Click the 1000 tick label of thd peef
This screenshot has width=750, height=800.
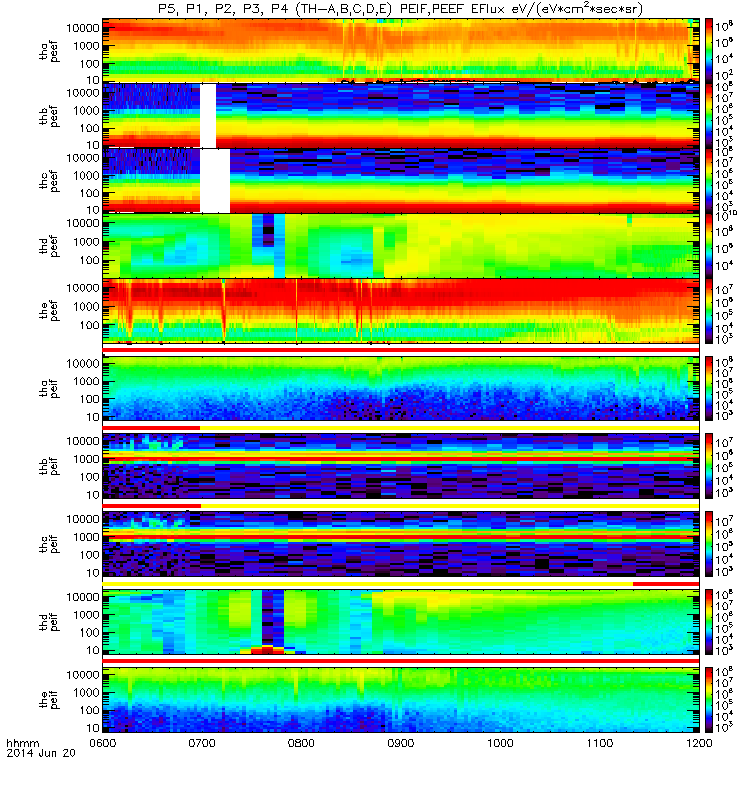[86, 242]
